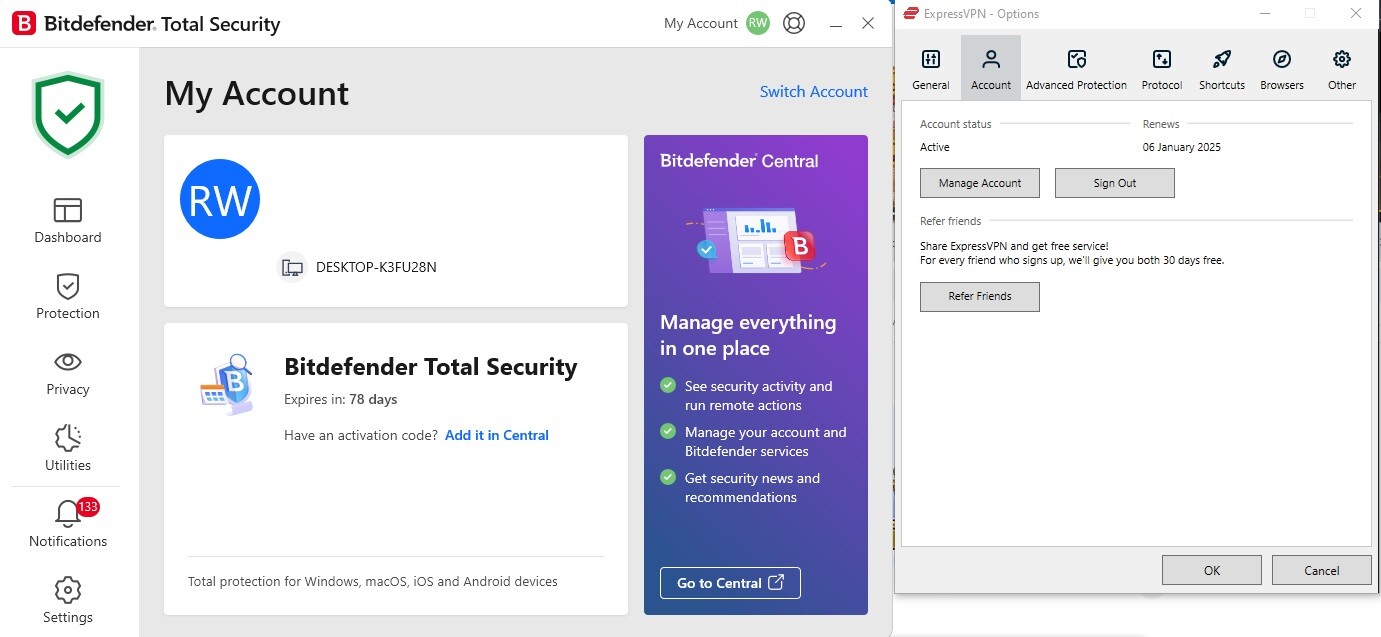Viewport: 1381px width, 637px height.
Task: Open the Protection shield section
Action: tap(68, 297)
